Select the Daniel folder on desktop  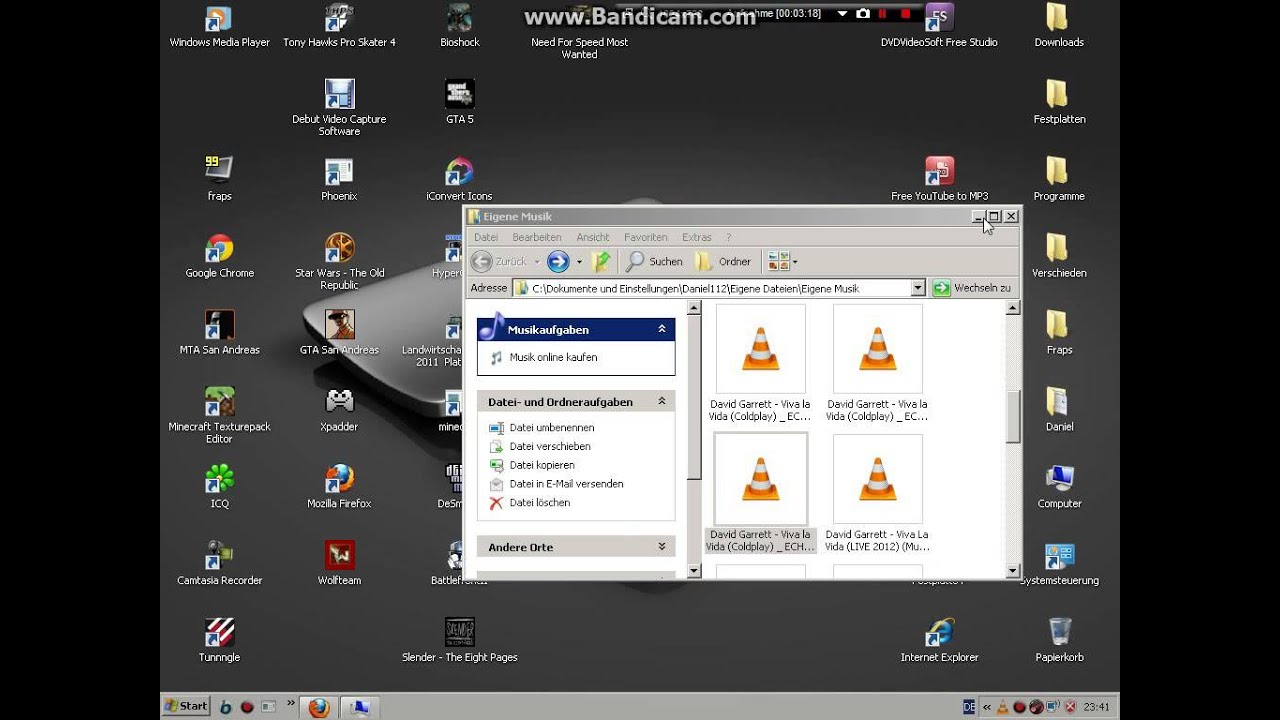click(1059, 410)
